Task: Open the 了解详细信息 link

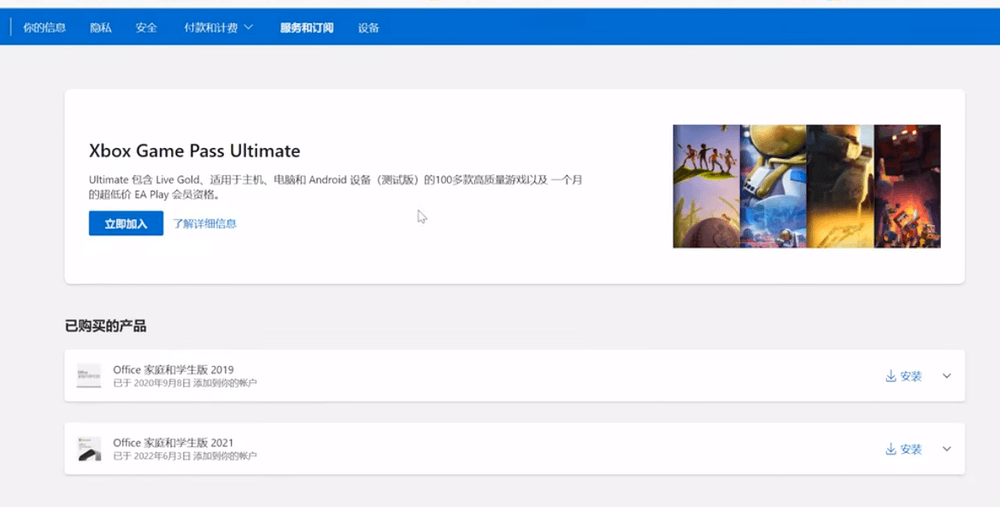Action: click(x=205, y=223)
